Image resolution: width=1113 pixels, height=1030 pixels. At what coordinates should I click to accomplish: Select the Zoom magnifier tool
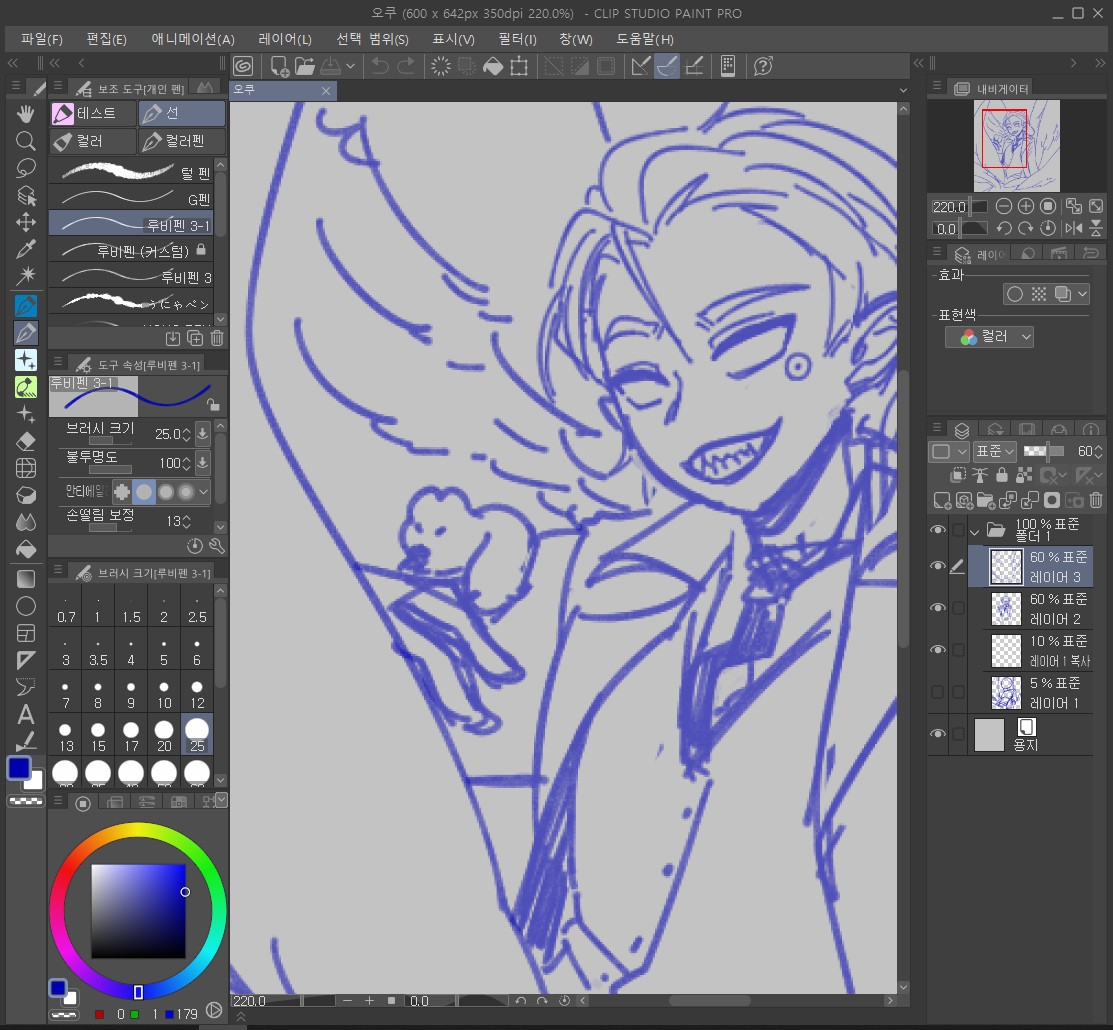tap(26, 141)
